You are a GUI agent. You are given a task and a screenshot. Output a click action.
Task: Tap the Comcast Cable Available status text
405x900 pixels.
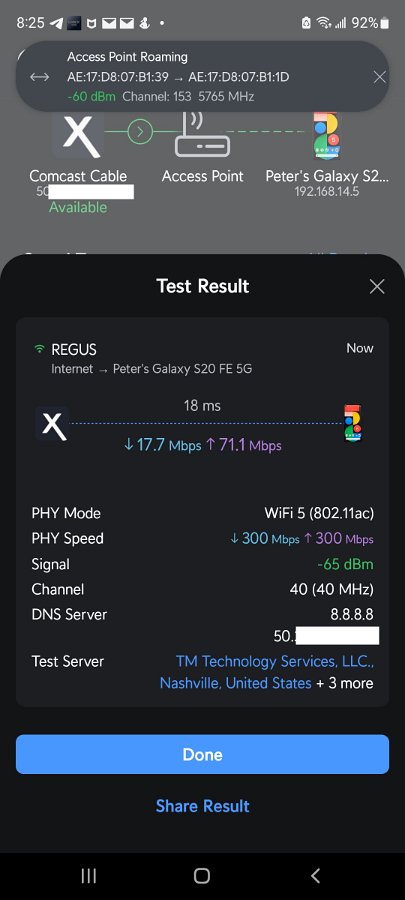tap(78, 207)
